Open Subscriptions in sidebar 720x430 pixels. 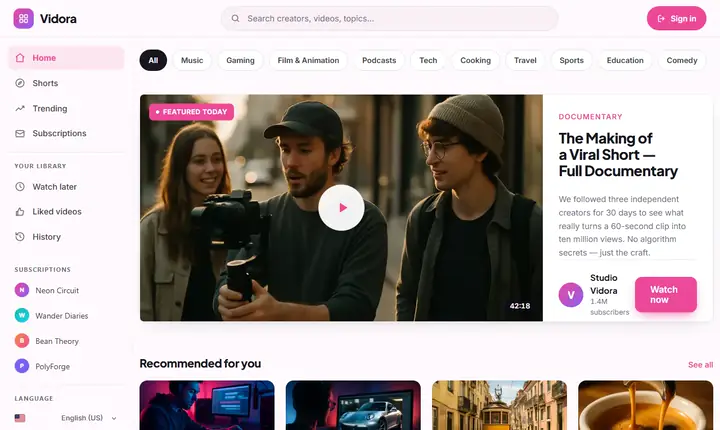tap(66, 133)
